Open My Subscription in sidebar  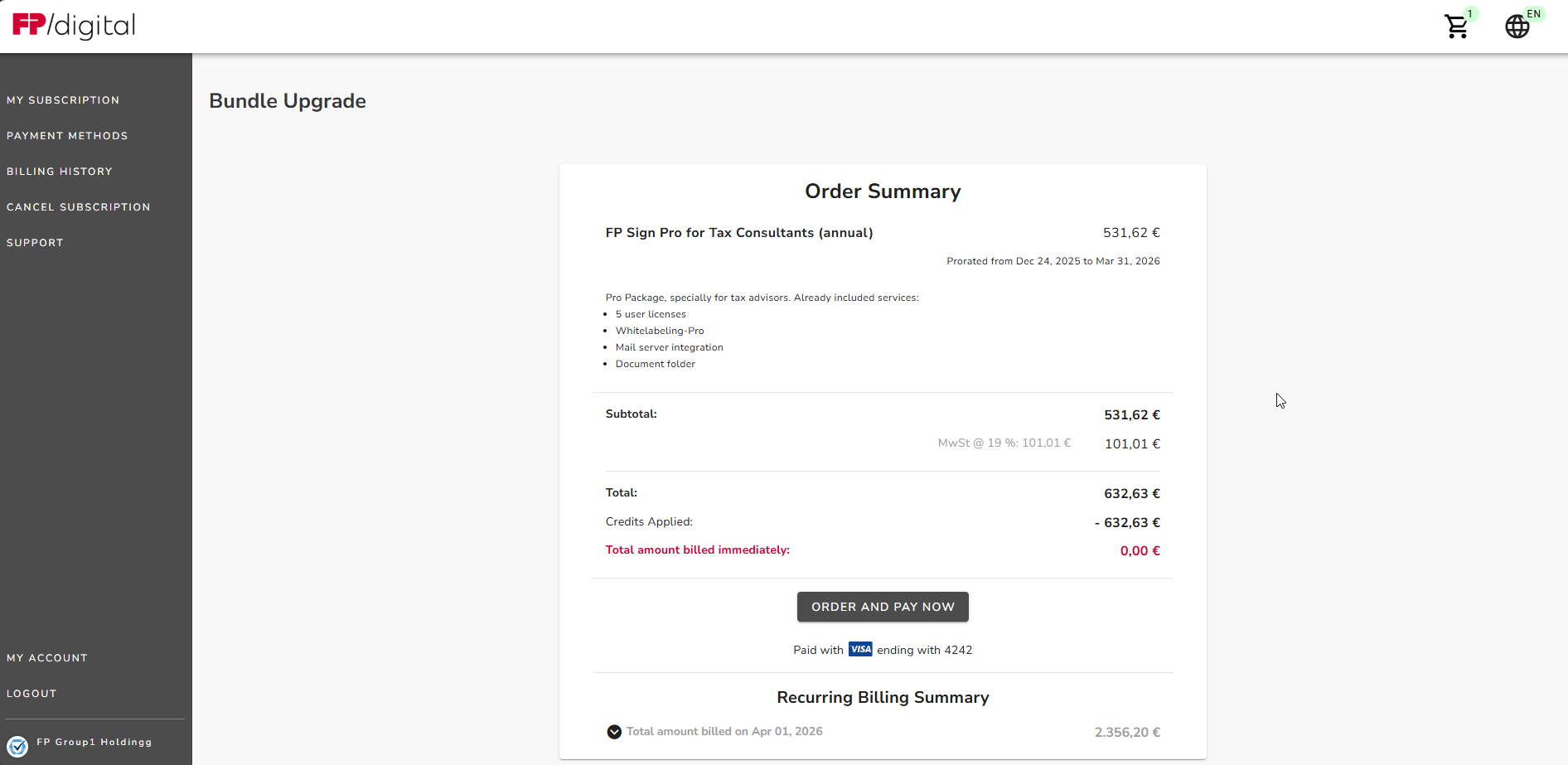(63, 100)
